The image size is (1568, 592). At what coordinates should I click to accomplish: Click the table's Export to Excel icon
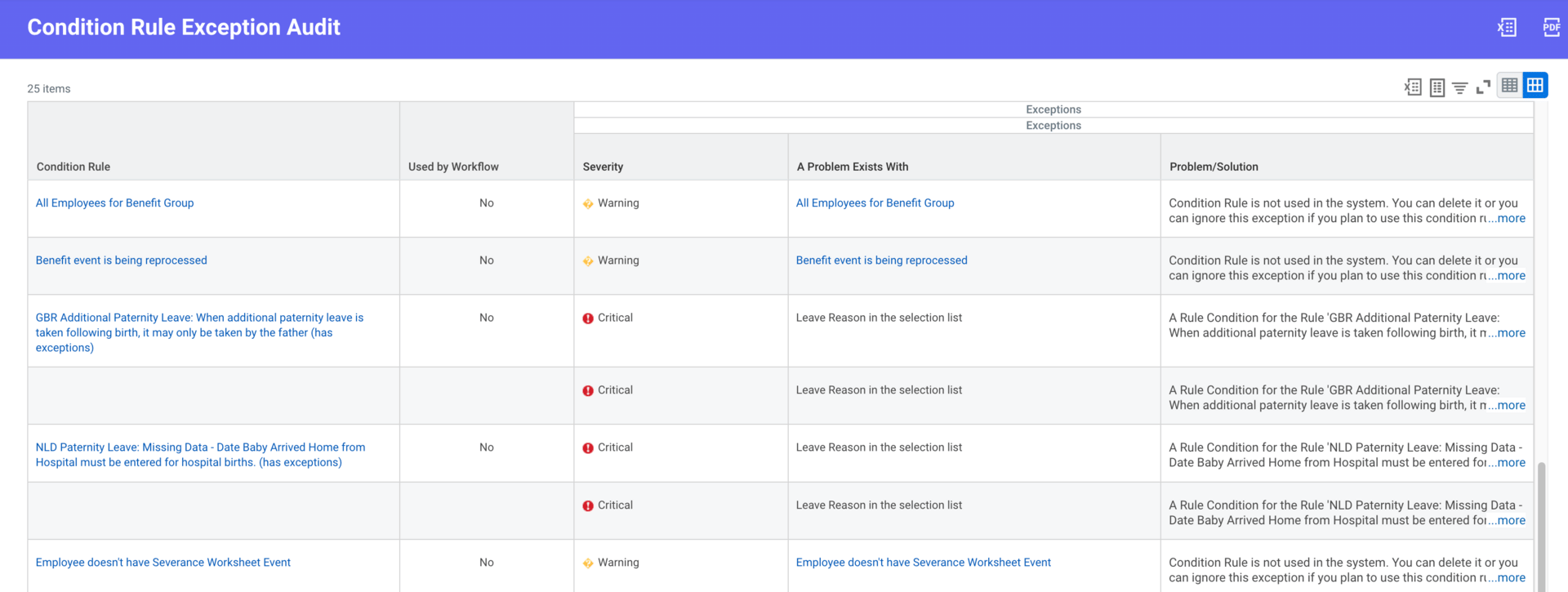pos(1413,87)
